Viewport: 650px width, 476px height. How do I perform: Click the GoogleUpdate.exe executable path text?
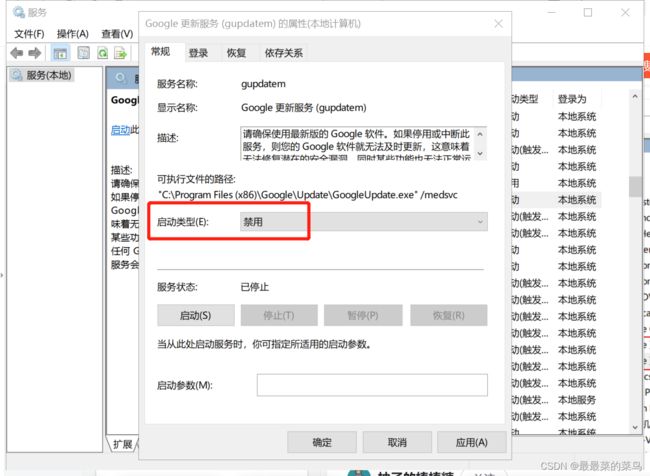pyautogui.click(x=308, y=195)
